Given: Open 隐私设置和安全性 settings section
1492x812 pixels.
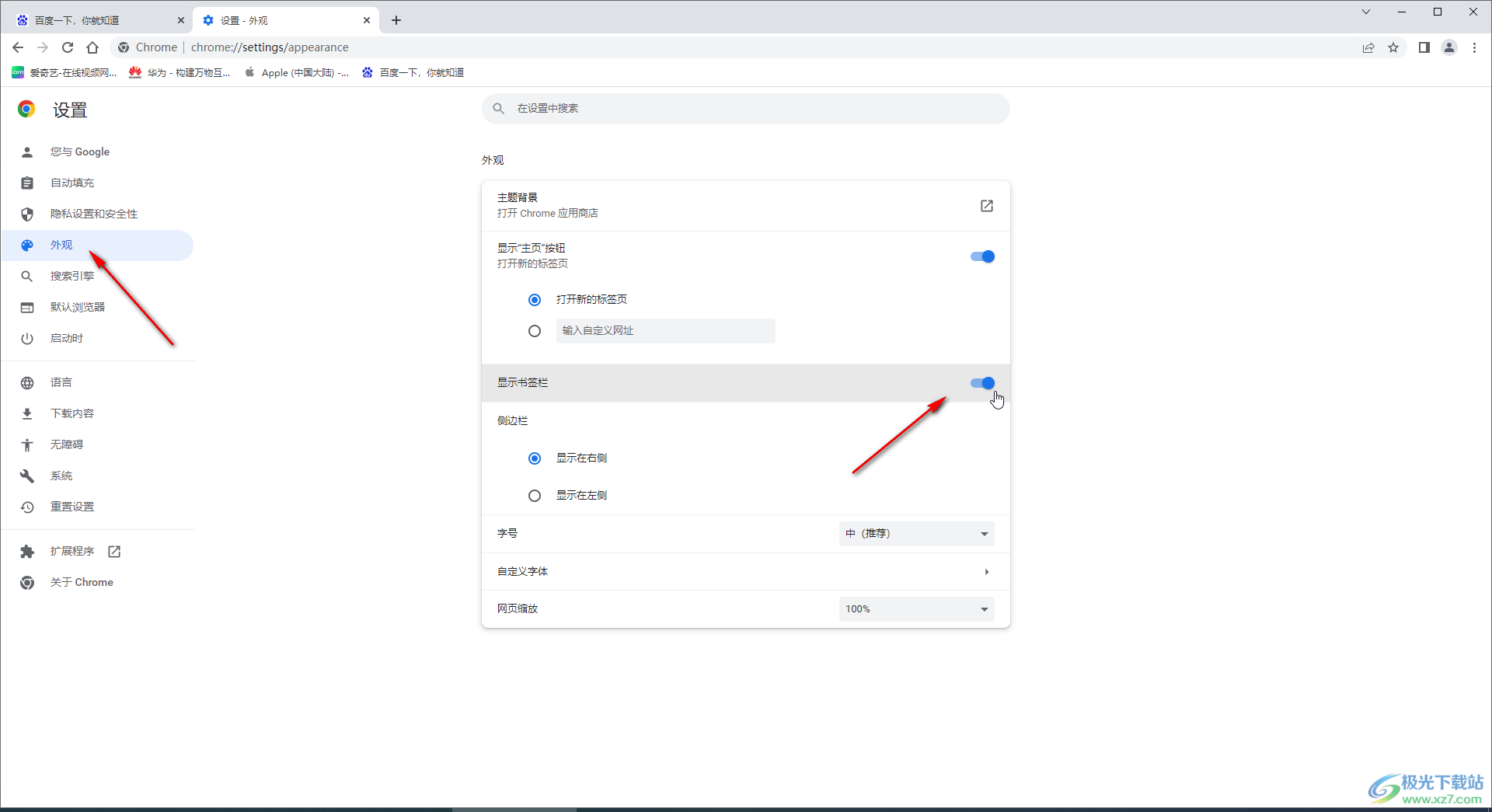Looking at the screenshot, I should [97, 214].
